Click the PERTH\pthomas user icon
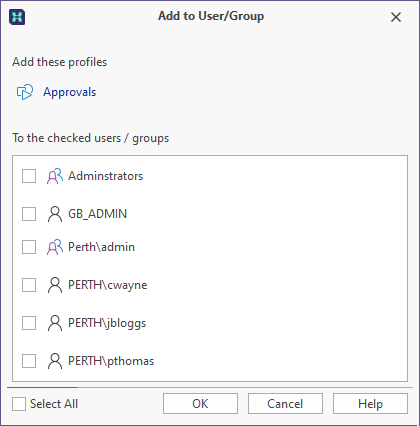 55,361
